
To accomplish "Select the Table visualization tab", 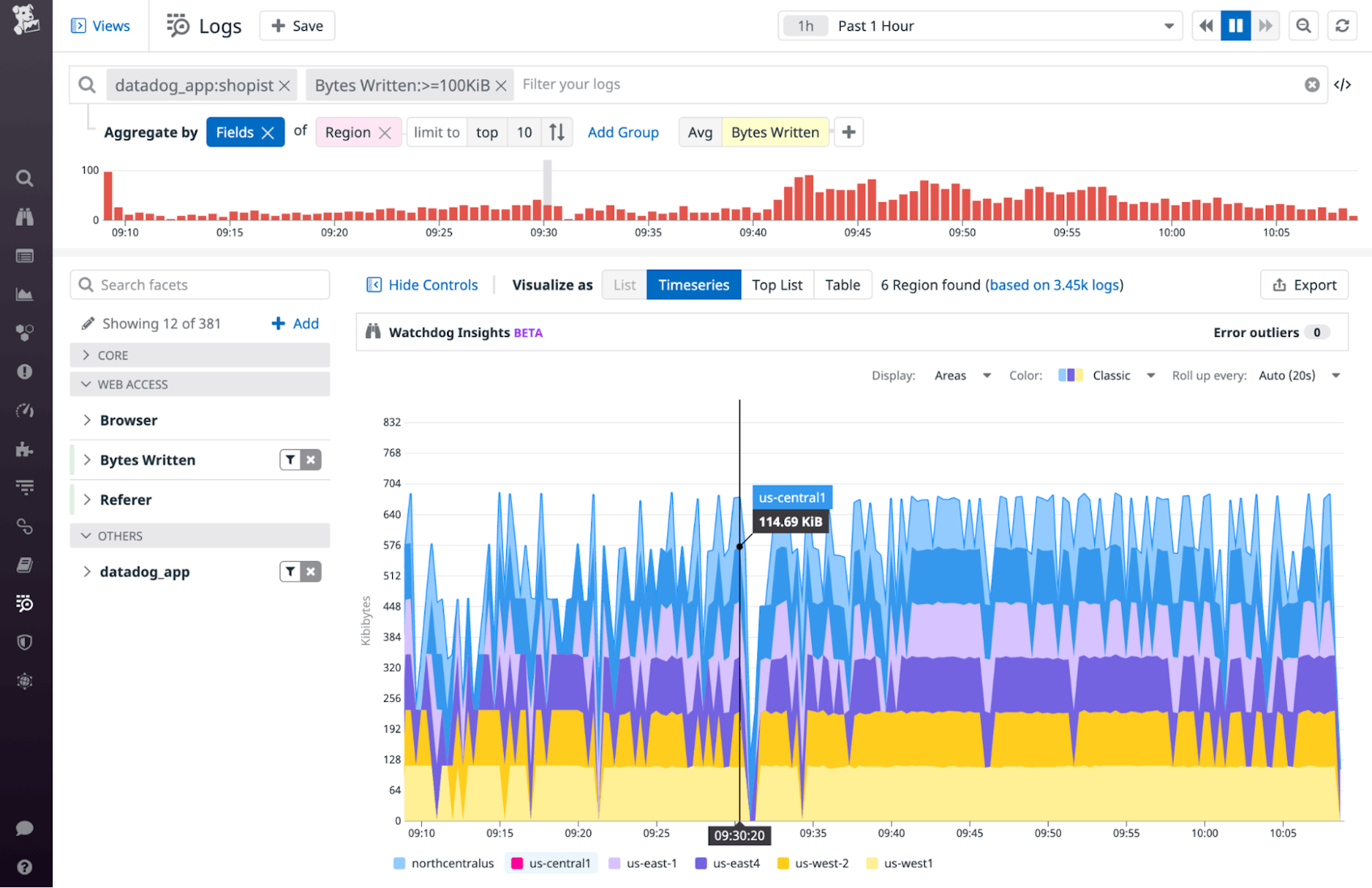I will coord(842,284).
